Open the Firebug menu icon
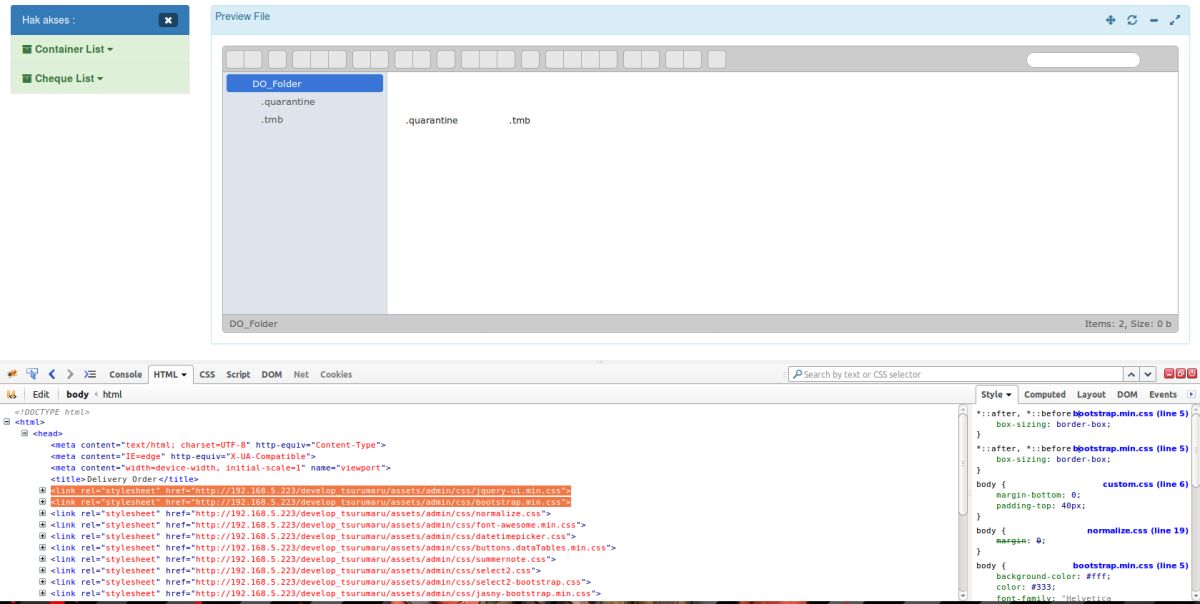Screen dimensions: 1200x604 click(x=12, y=374)
